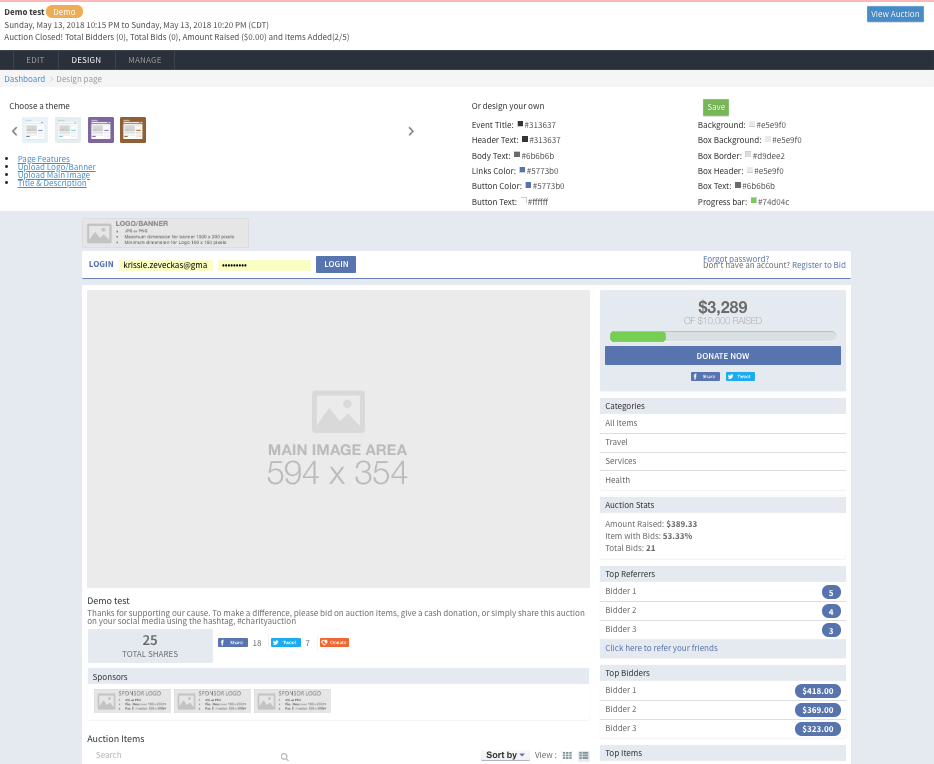This screenshot has height=764, width=934.
Task: Select the purple theme thumbnail
Action: click(101, 130)
